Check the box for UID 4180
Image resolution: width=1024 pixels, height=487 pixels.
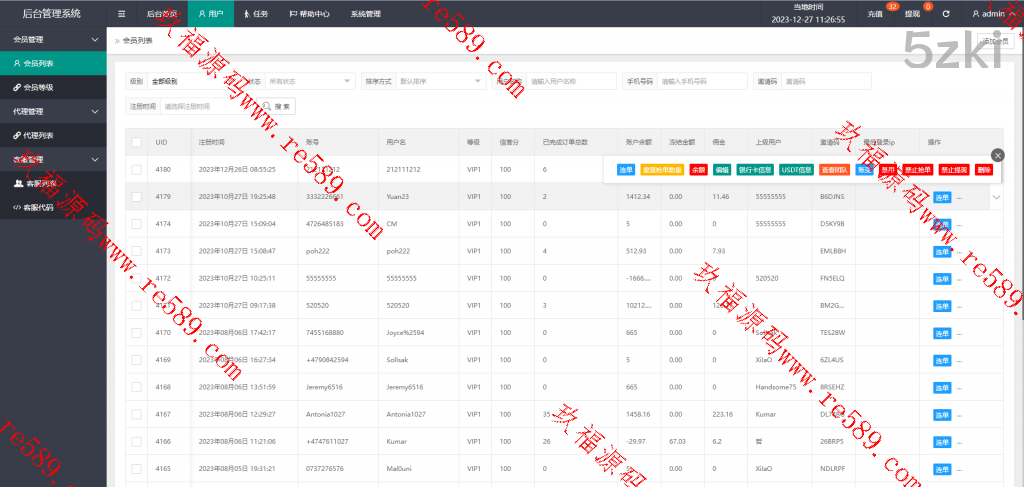tap(136, 170)
